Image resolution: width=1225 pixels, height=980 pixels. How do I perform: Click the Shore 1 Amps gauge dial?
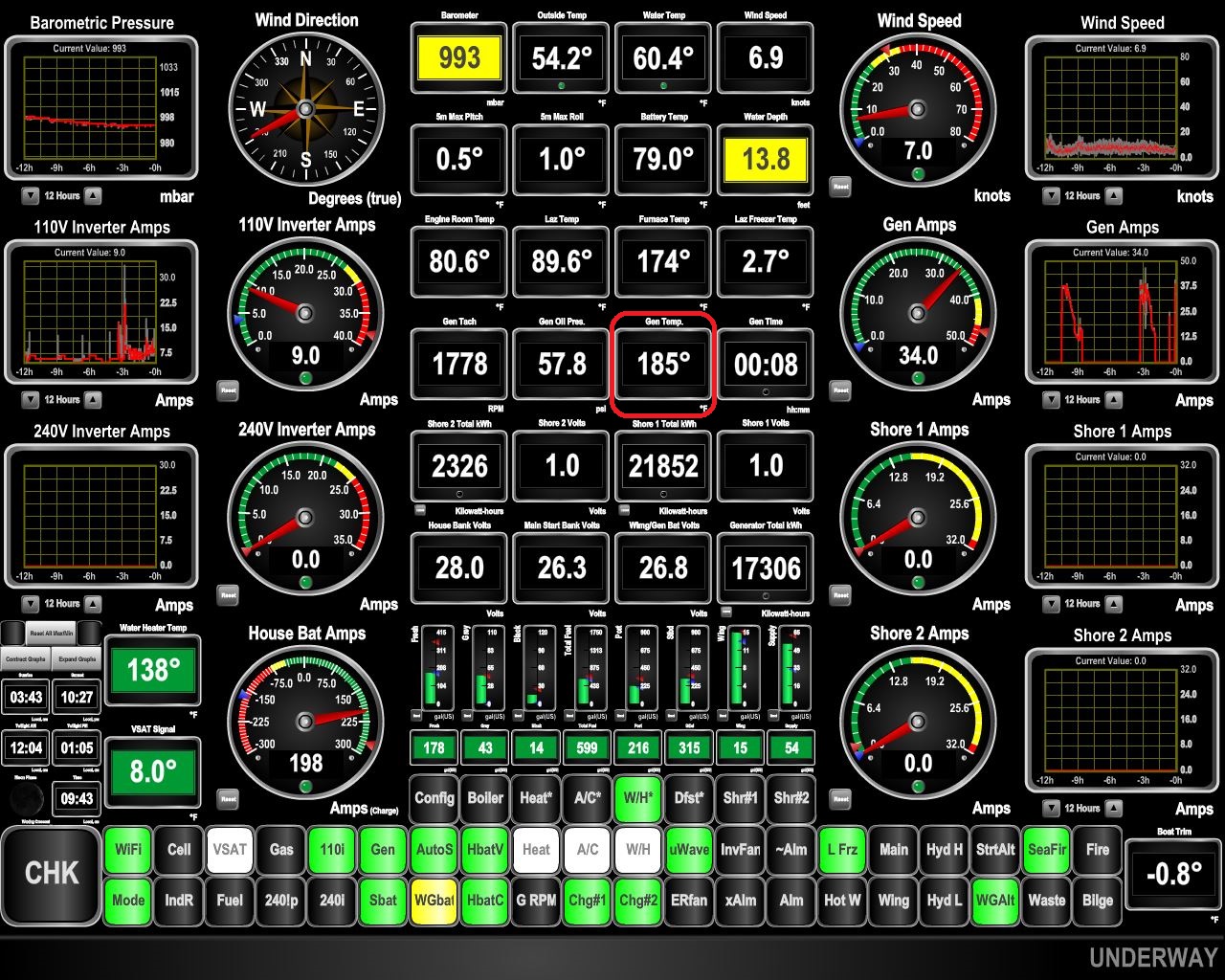(x=918, y=518)
